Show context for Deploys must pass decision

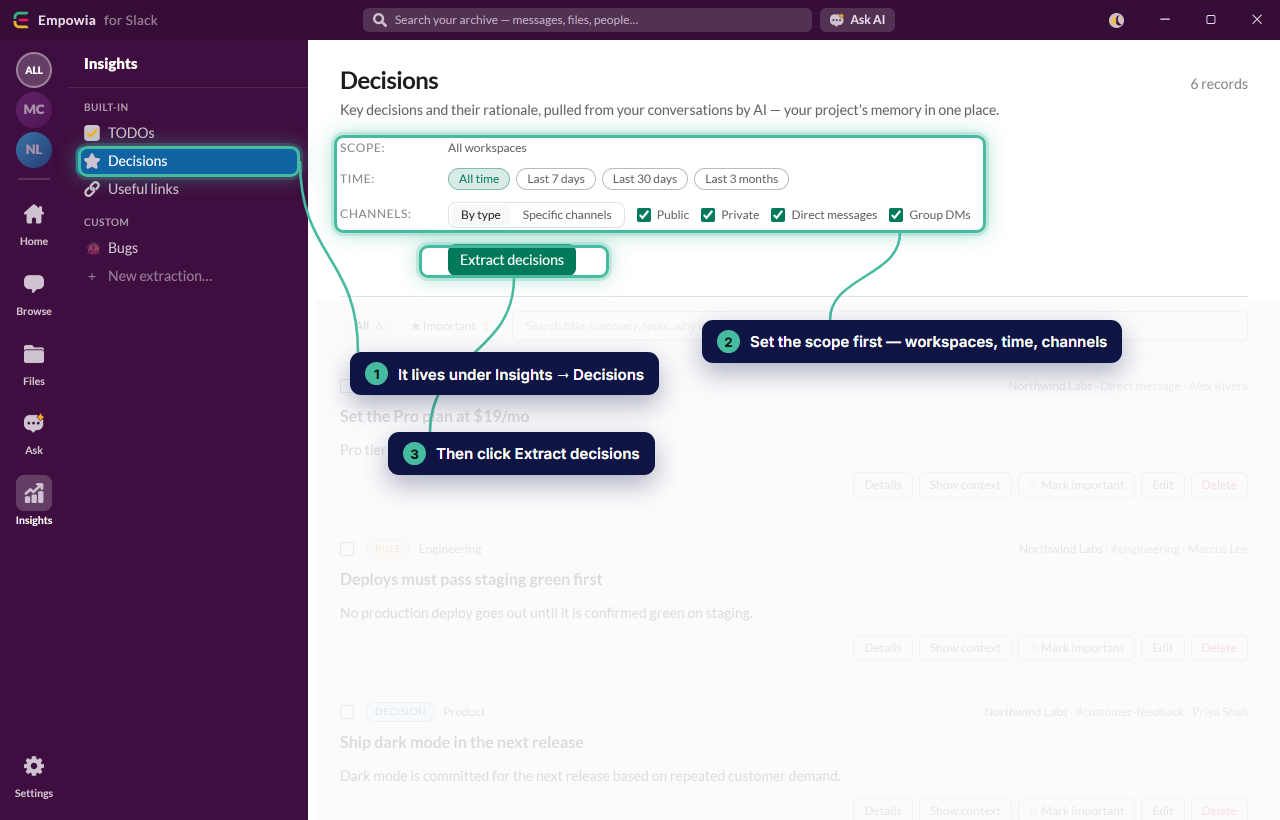965,648
